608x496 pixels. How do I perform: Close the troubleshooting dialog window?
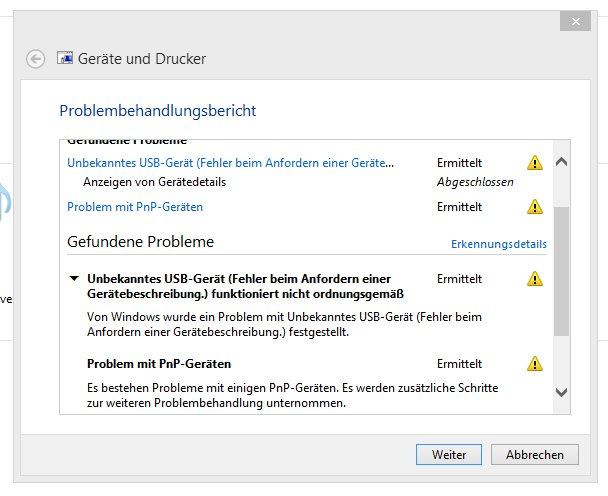(x=575, y=21)
